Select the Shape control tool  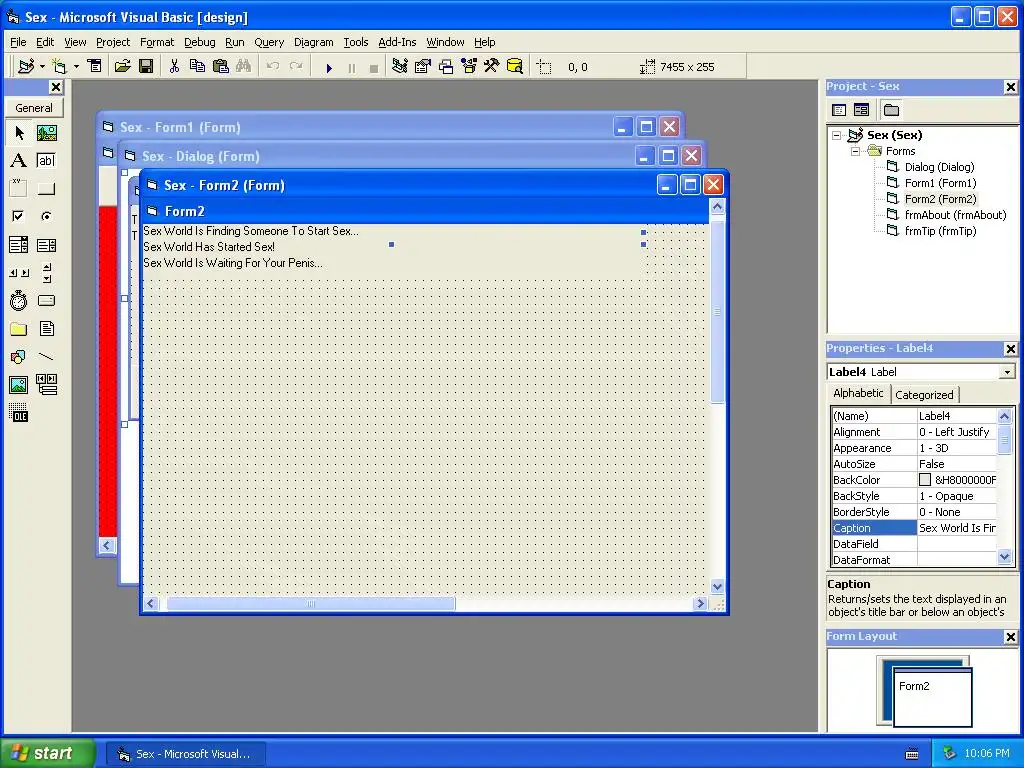pyautogui.click(x=19, y=357)
